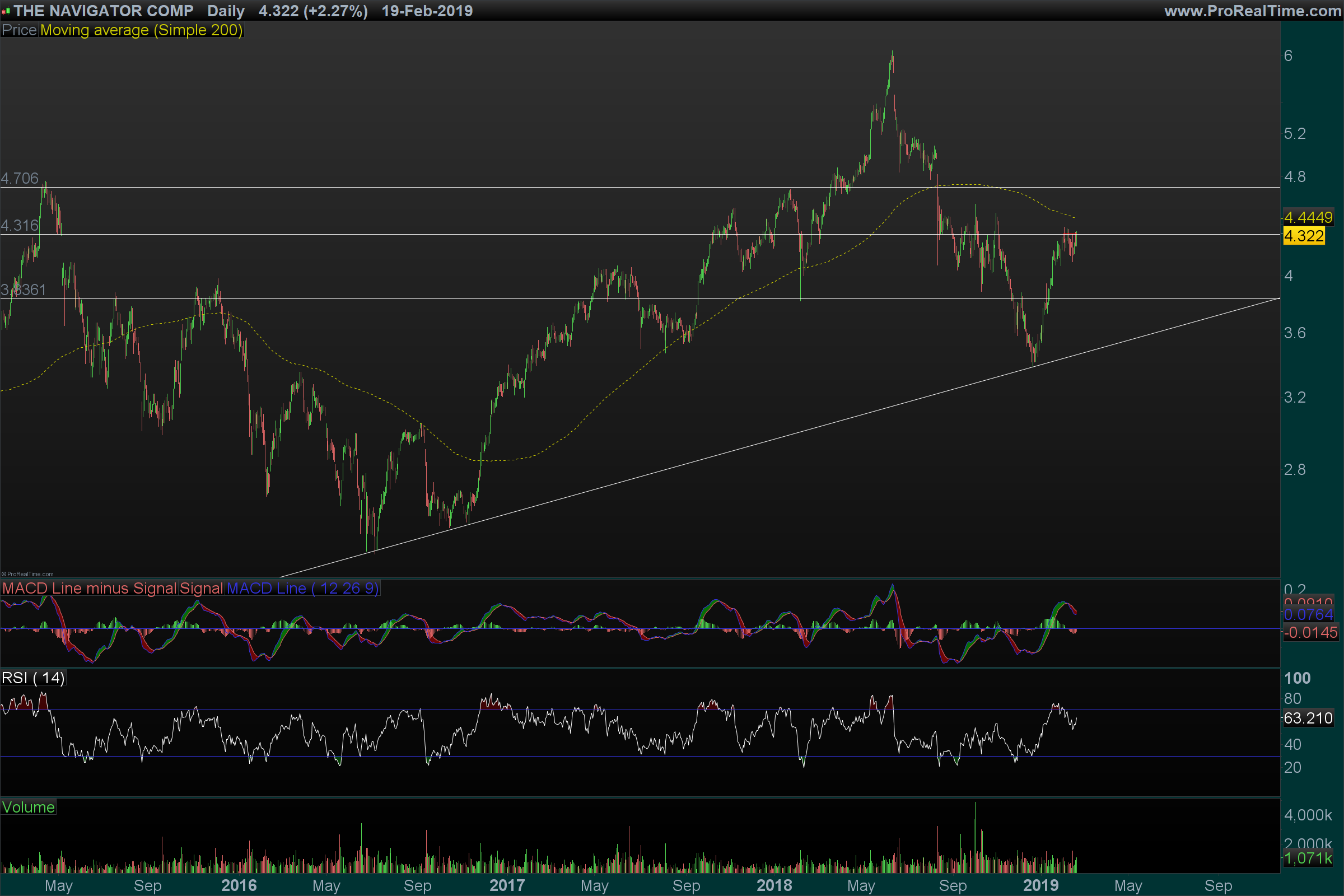Viewport: 1344px width, 896px height.
Task: Click the green Volume panel label
Action: (x=28, y=808)
